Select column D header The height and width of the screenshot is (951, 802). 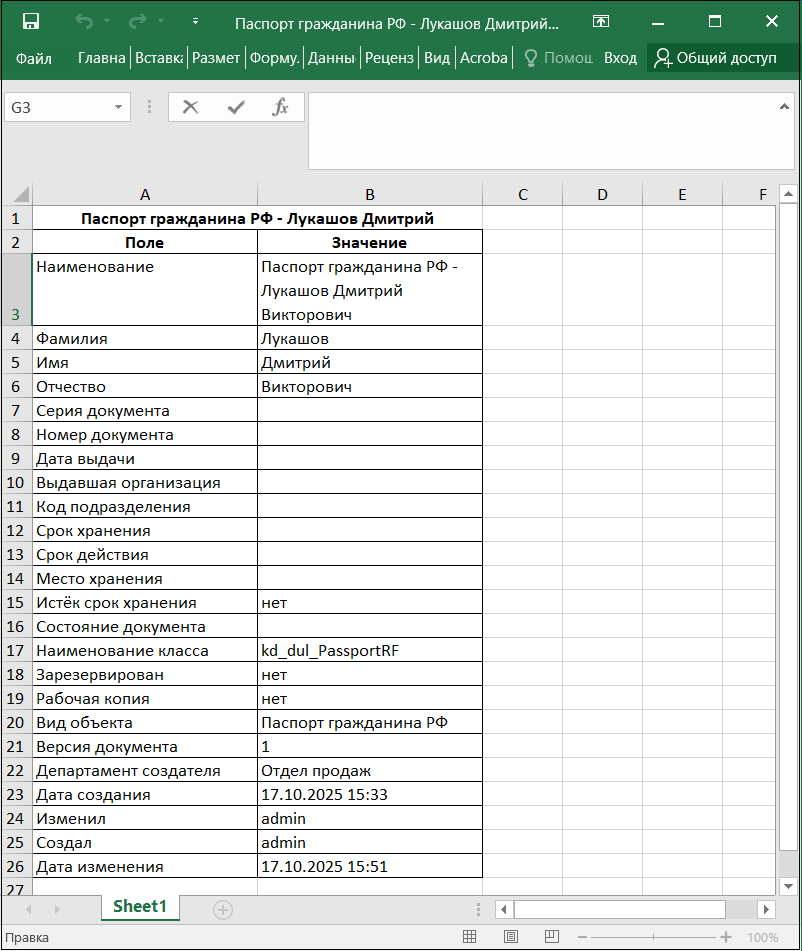[x=602, y=195]
